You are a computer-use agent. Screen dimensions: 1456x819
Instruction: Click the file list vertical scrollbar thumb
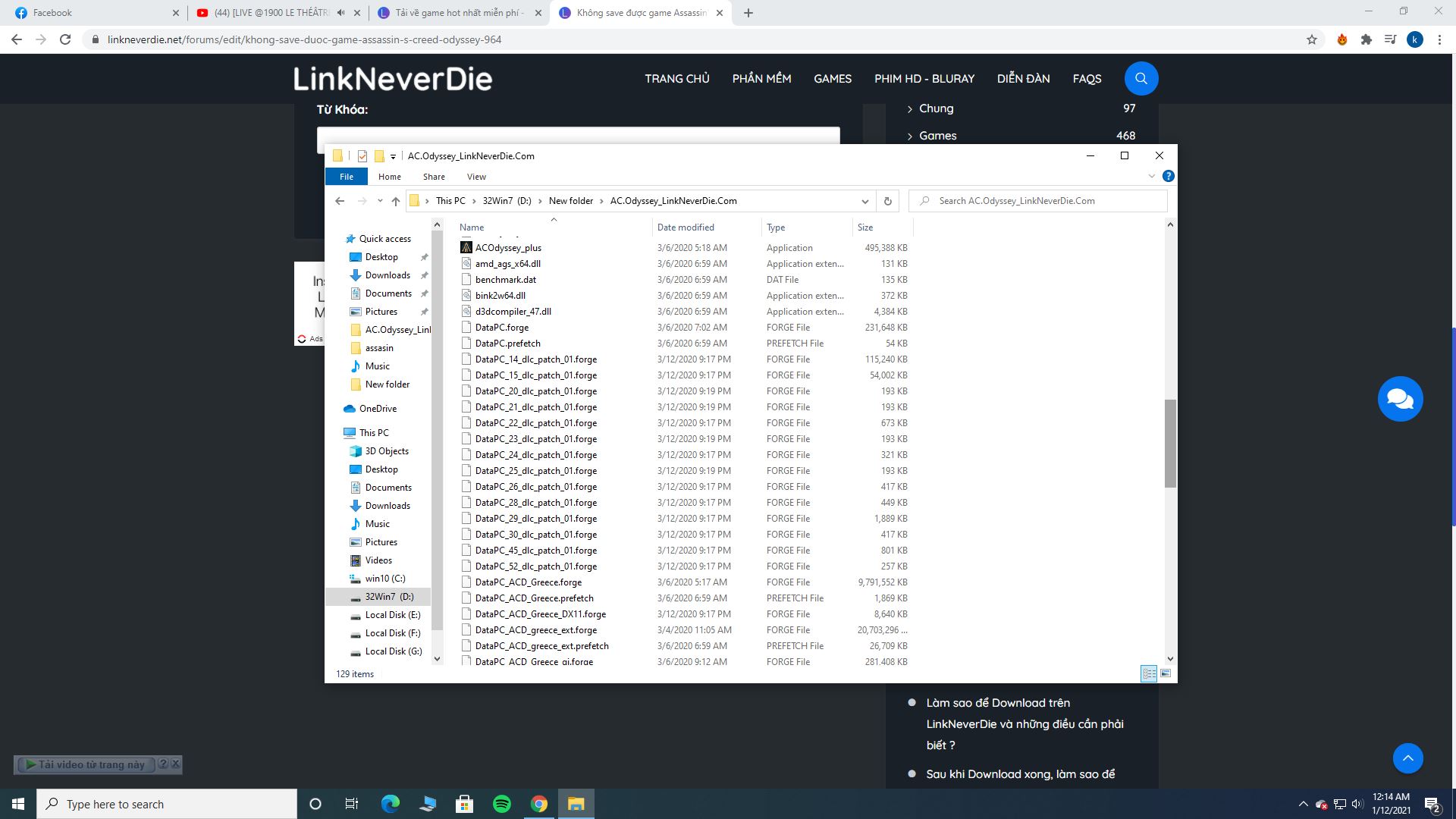(1170, 444)
